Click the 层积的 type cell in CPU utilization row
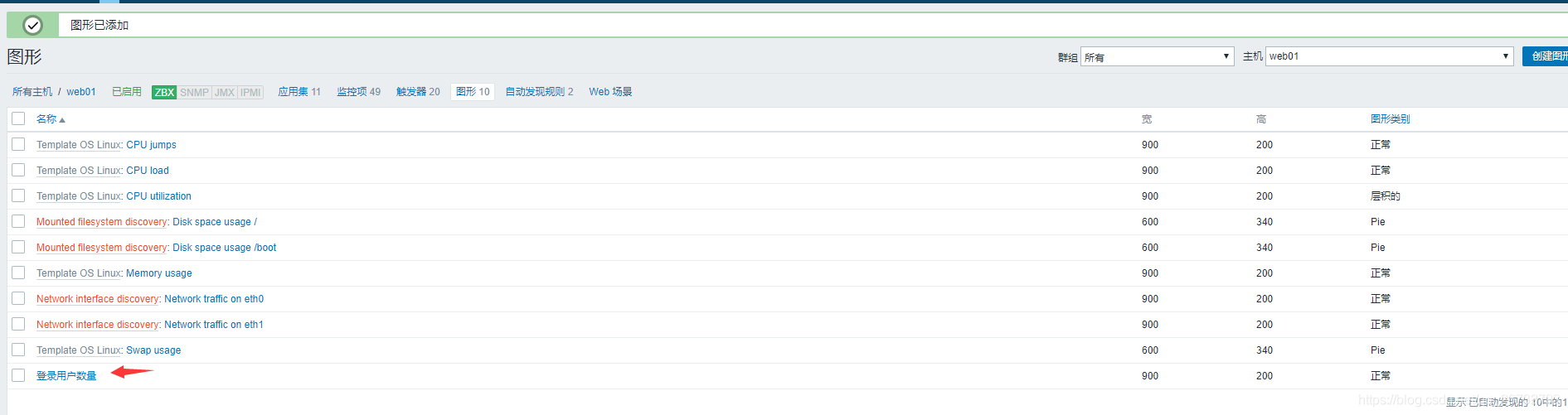 [x=1386, y=196]
